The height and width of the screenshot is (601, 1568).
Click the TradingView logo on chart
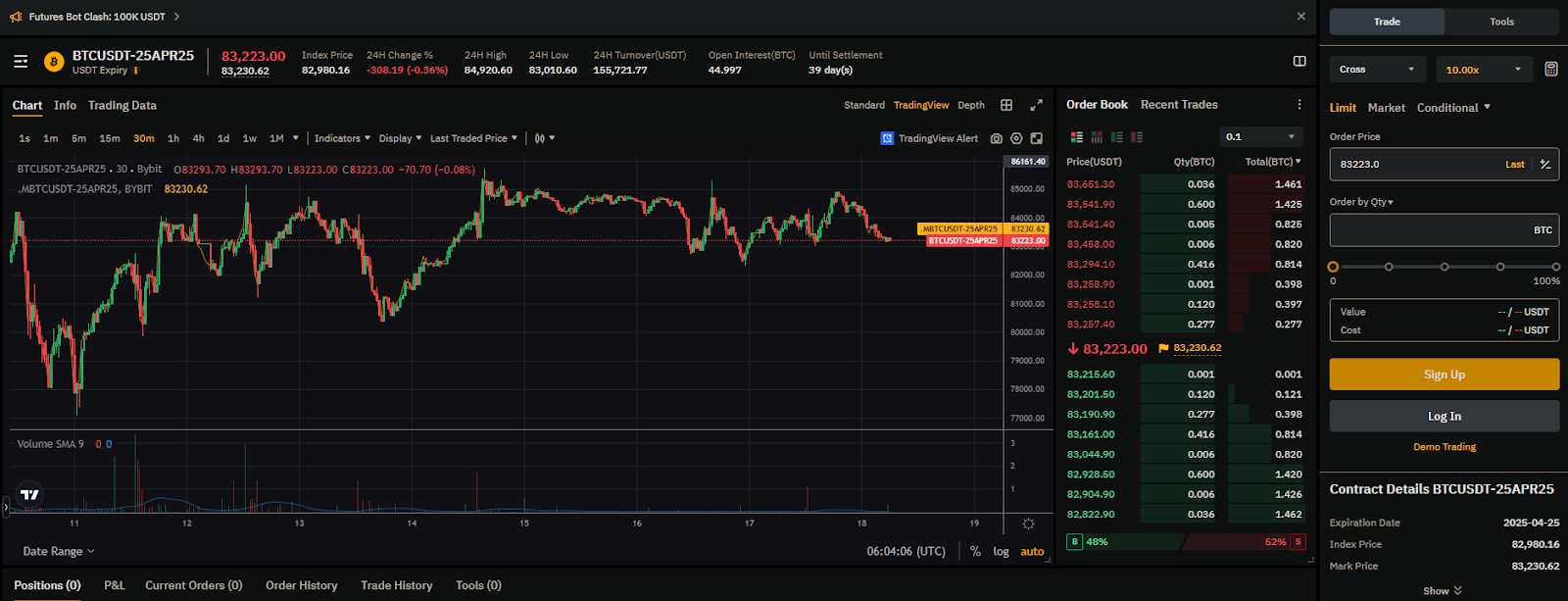[x=30, y=495]
